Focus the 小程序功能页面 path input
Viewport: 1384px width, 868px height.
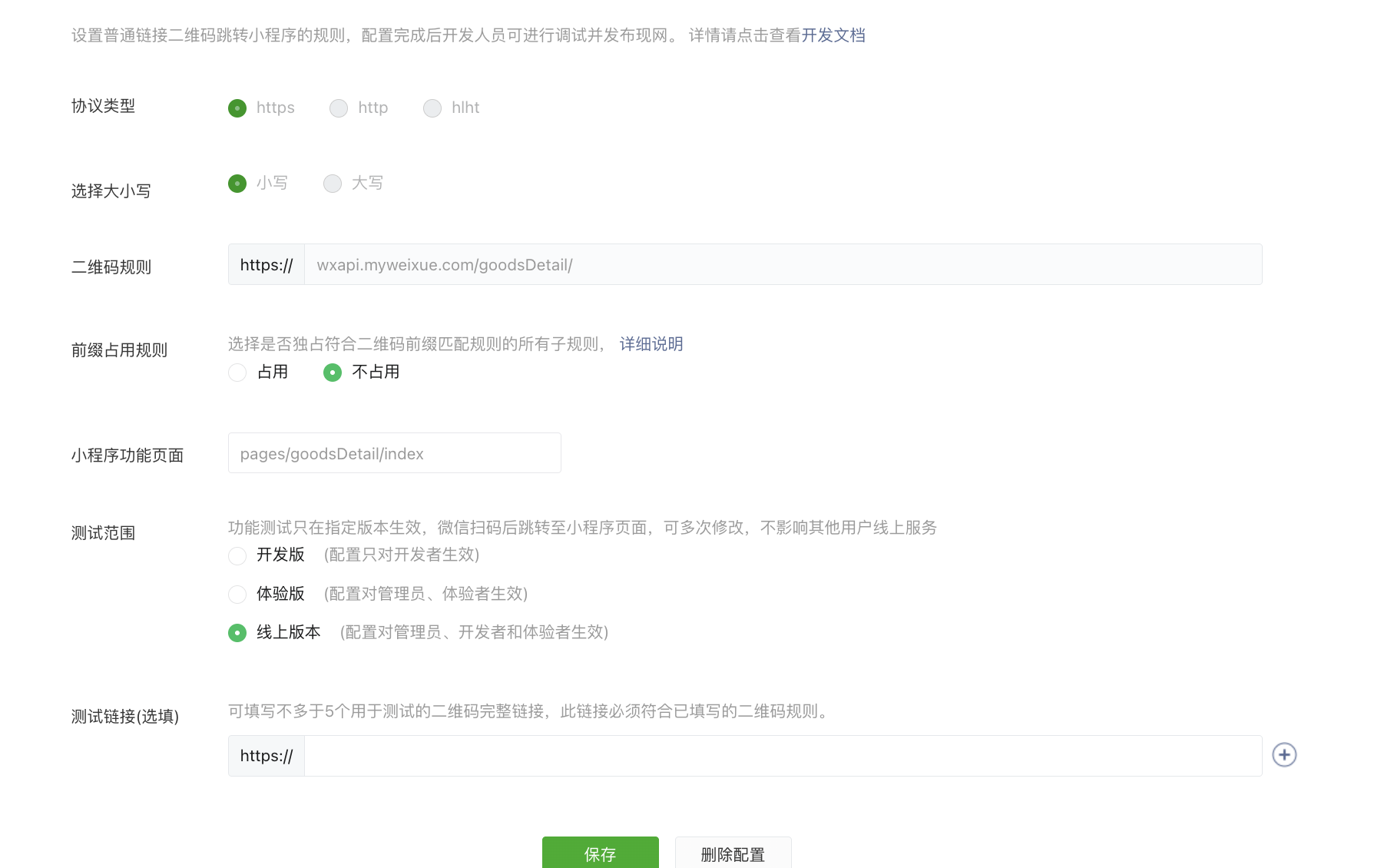395,453
